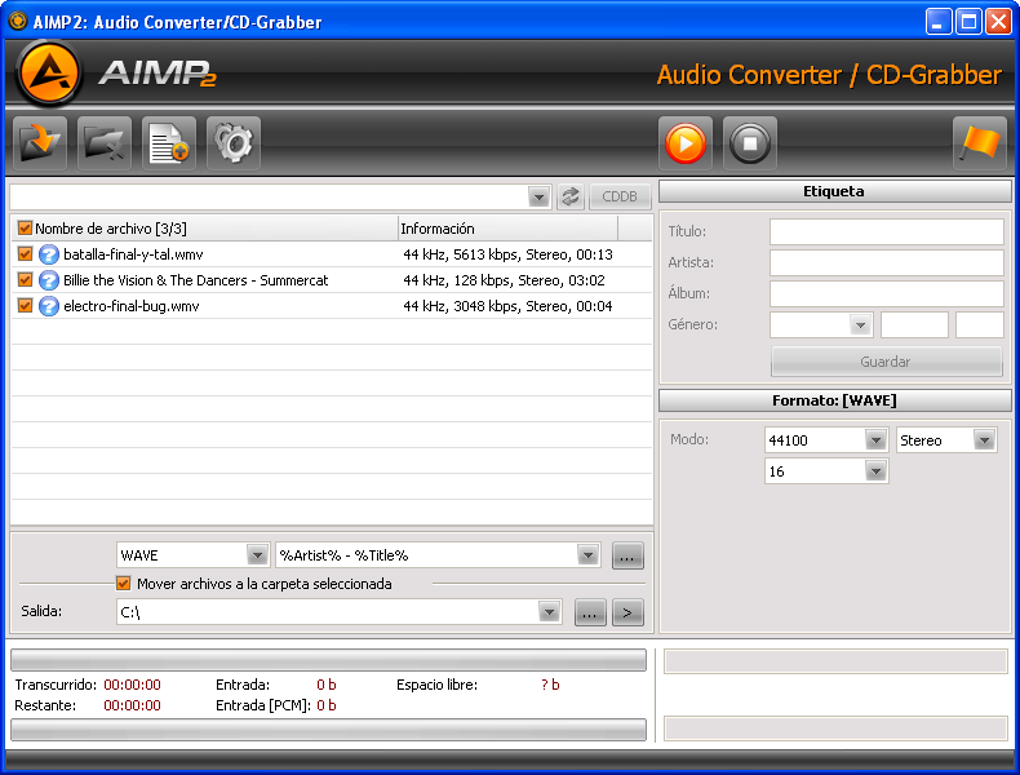The image size is (1020, 775).
Task: Click the last small field in Género row
Action: (979, 324)
